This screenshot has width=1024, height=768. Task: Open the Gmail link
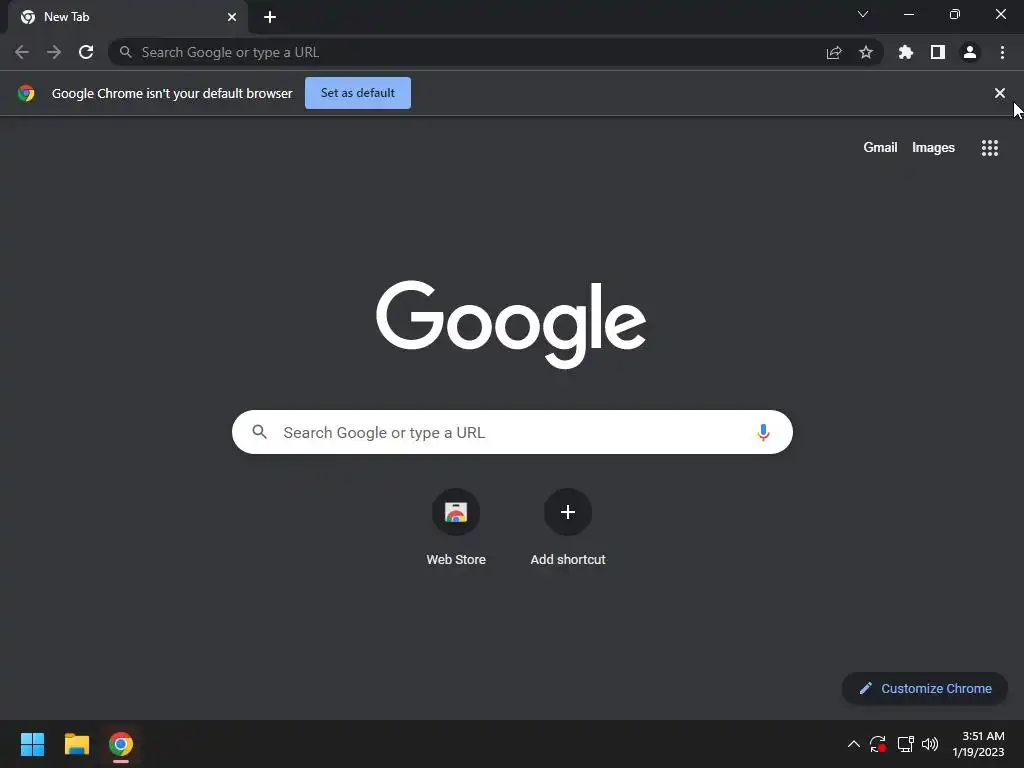tap(880, 148)
